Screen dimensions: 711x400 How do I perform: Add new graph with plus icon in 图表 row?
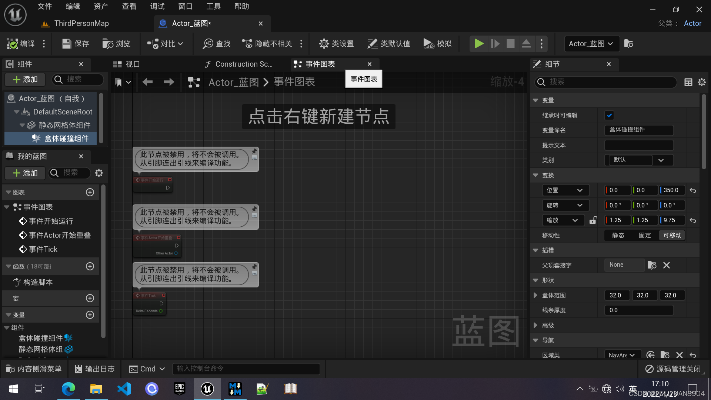click(x=90, y=192)
